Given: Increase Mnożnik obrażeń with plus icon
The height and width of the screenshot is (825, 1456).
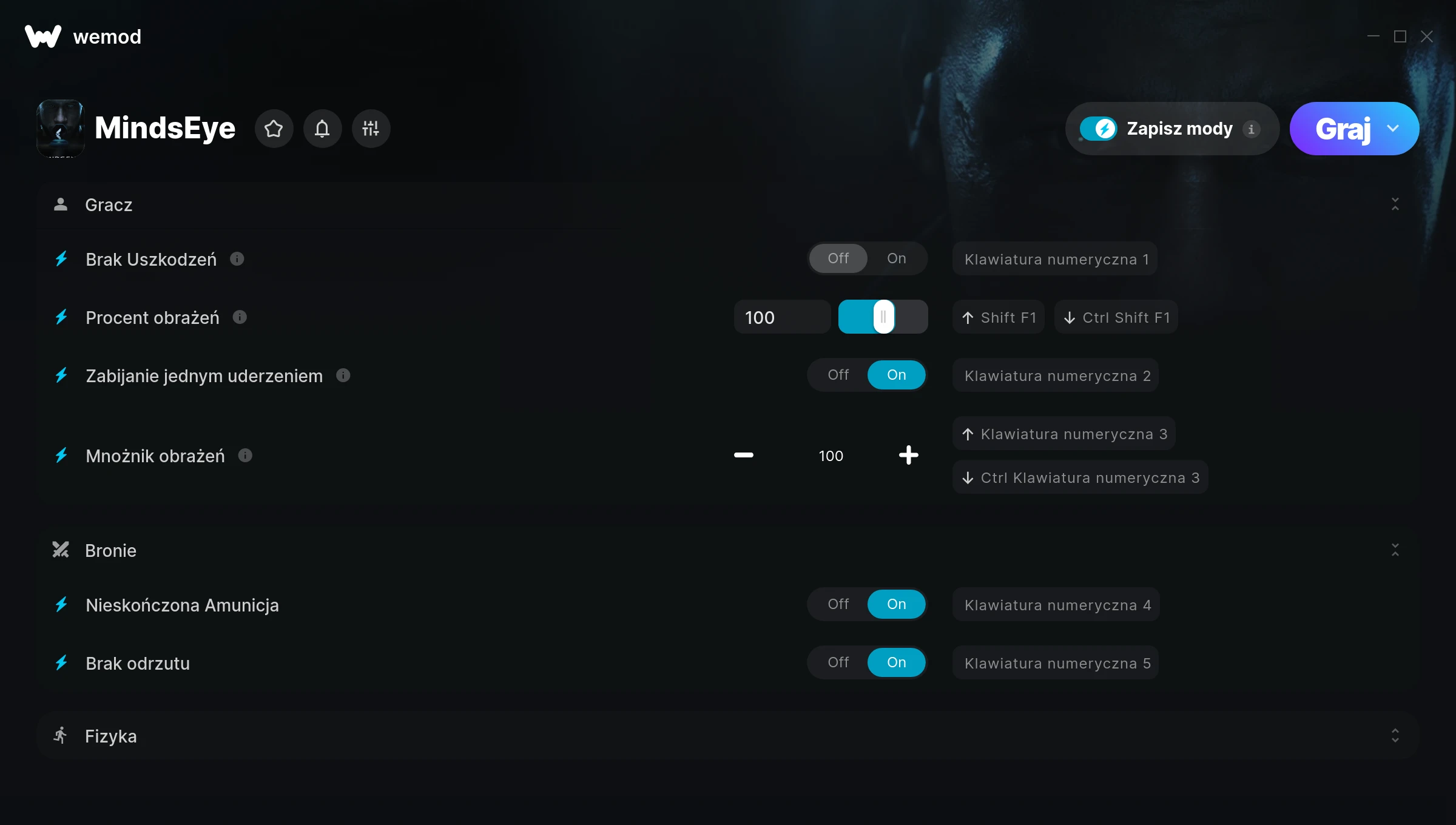Looking at the screenshot, I should (908, 455).
